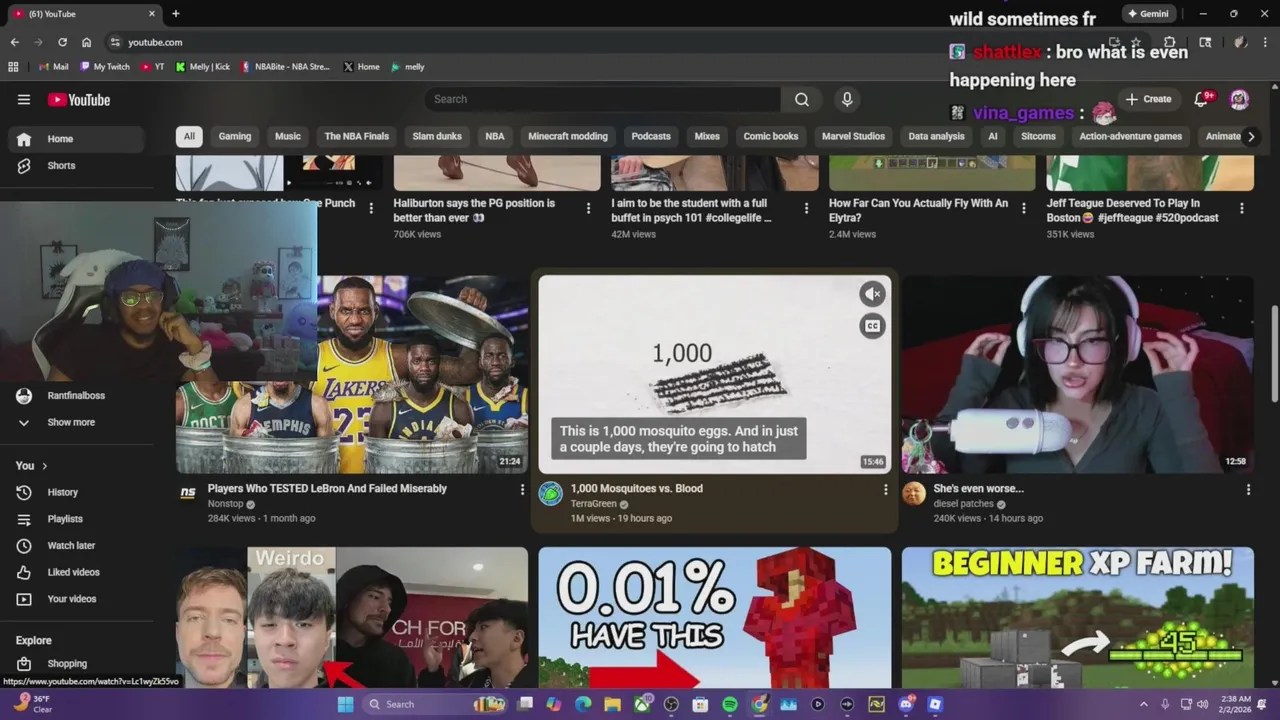Expand Show more subscriptions
This screenshot has height=720, width=1280.
click(x=78, y=422)
